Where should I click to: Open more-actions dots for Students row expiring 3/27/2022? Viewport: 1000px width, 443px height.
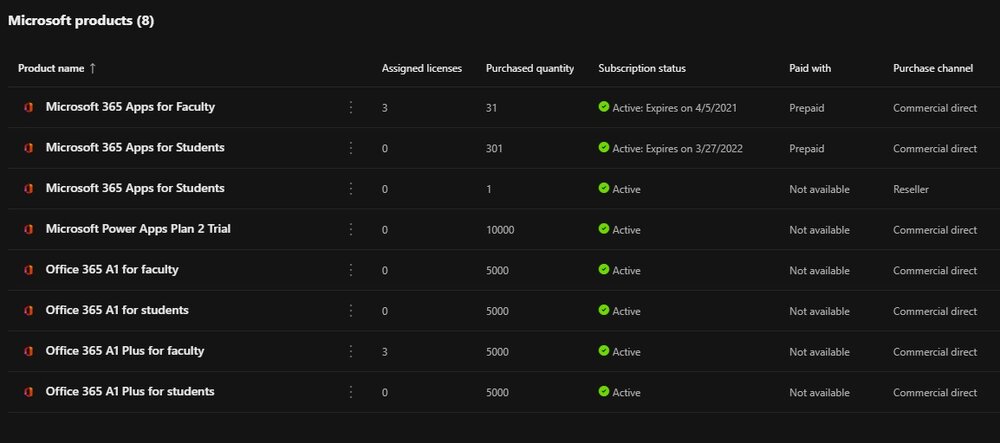click(x=350, y=149)
